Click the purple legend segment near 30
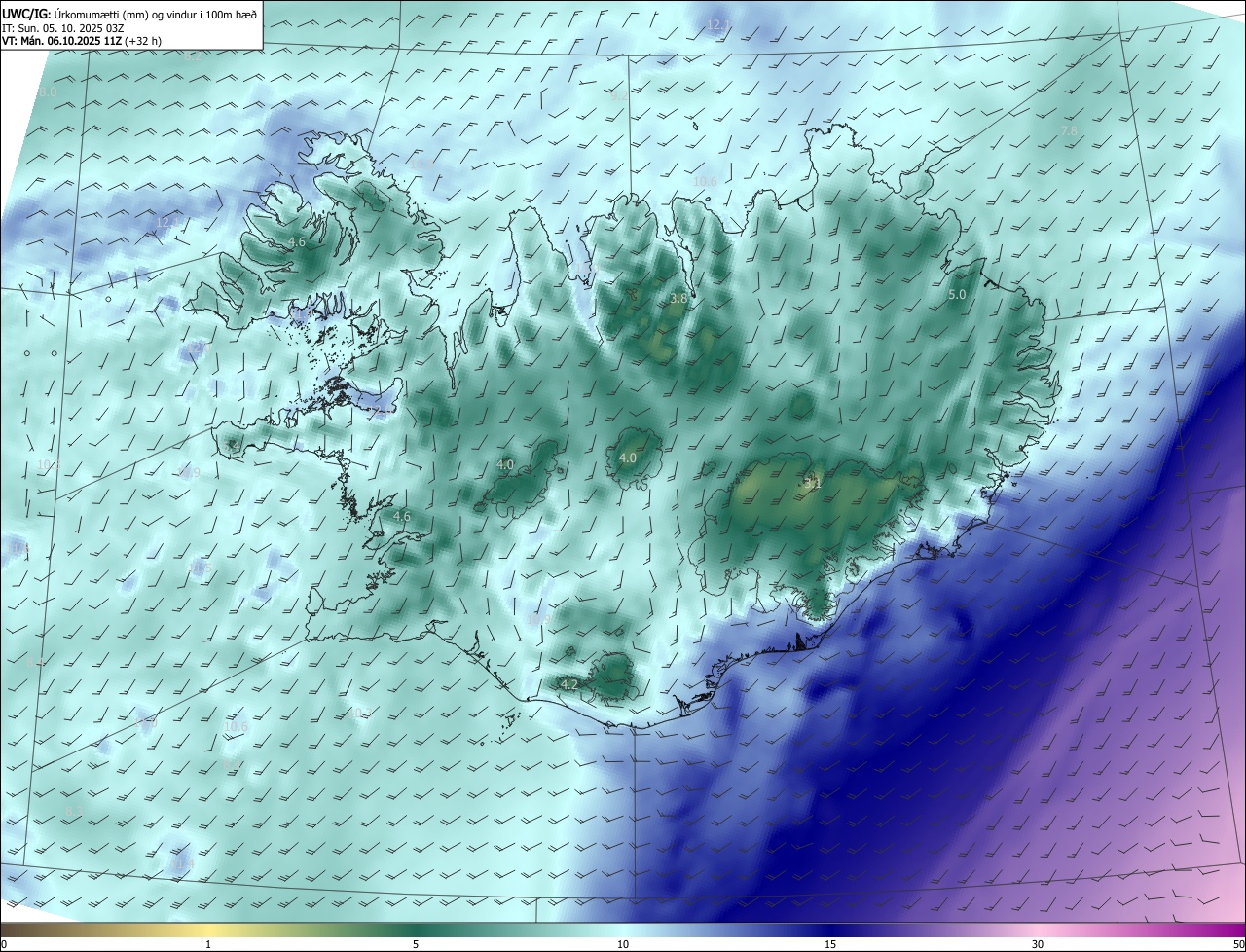 1038,931
